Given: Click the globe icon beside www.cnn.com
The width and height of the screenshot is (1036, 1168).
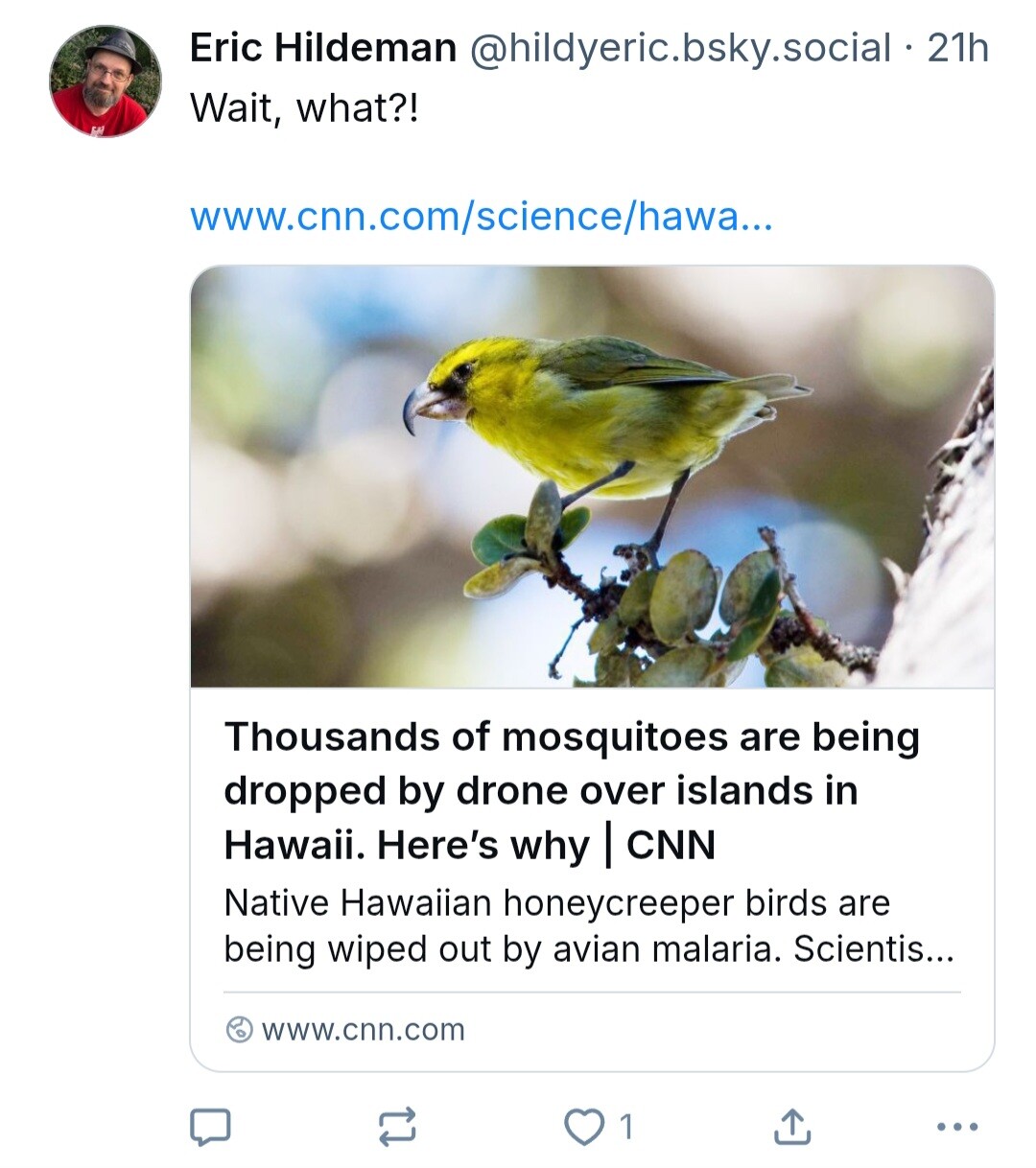Looking at the screenshot, I should 239,1030.
